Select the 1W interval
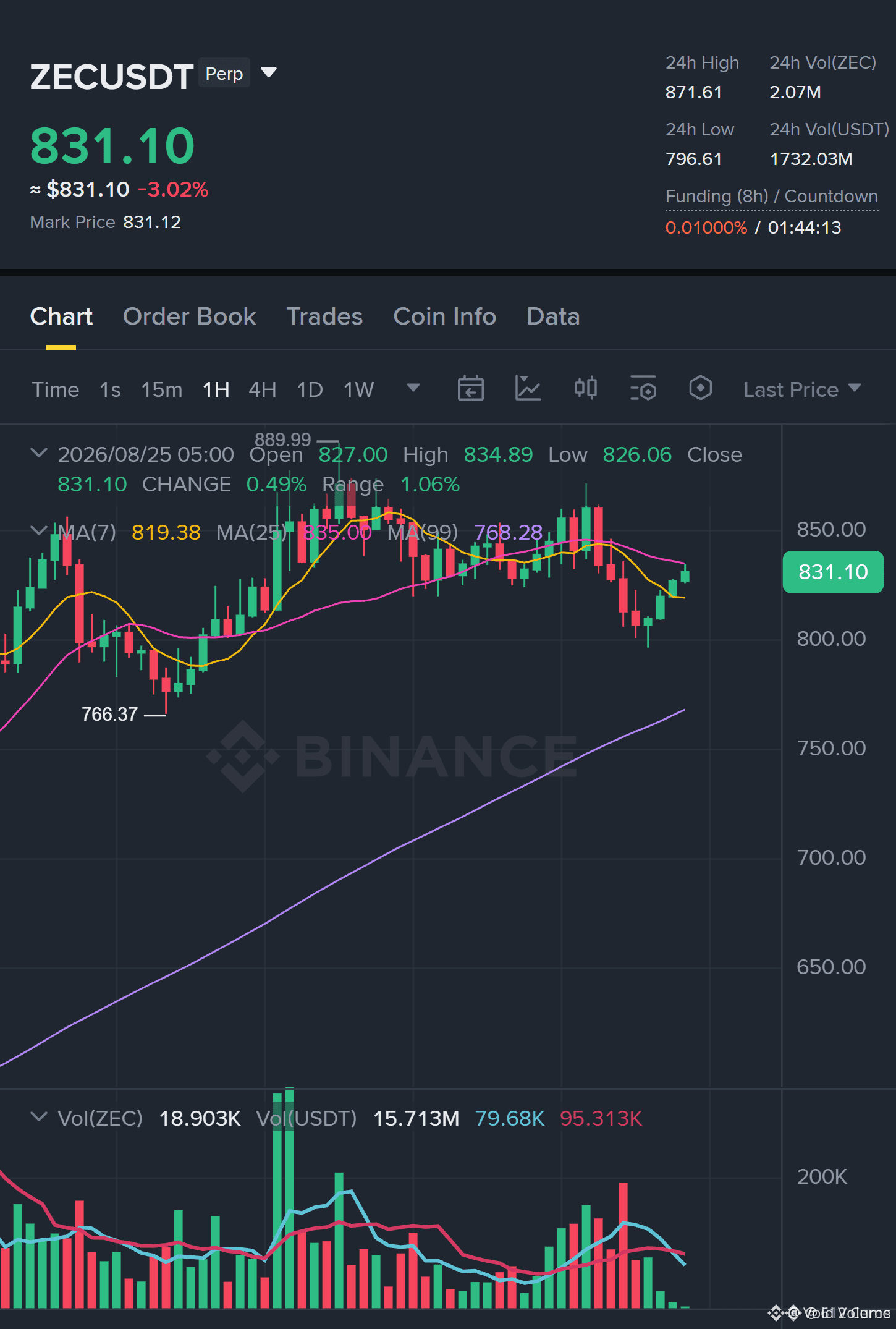This screenshot has width=896, height=1329. (x=359, y=389)
